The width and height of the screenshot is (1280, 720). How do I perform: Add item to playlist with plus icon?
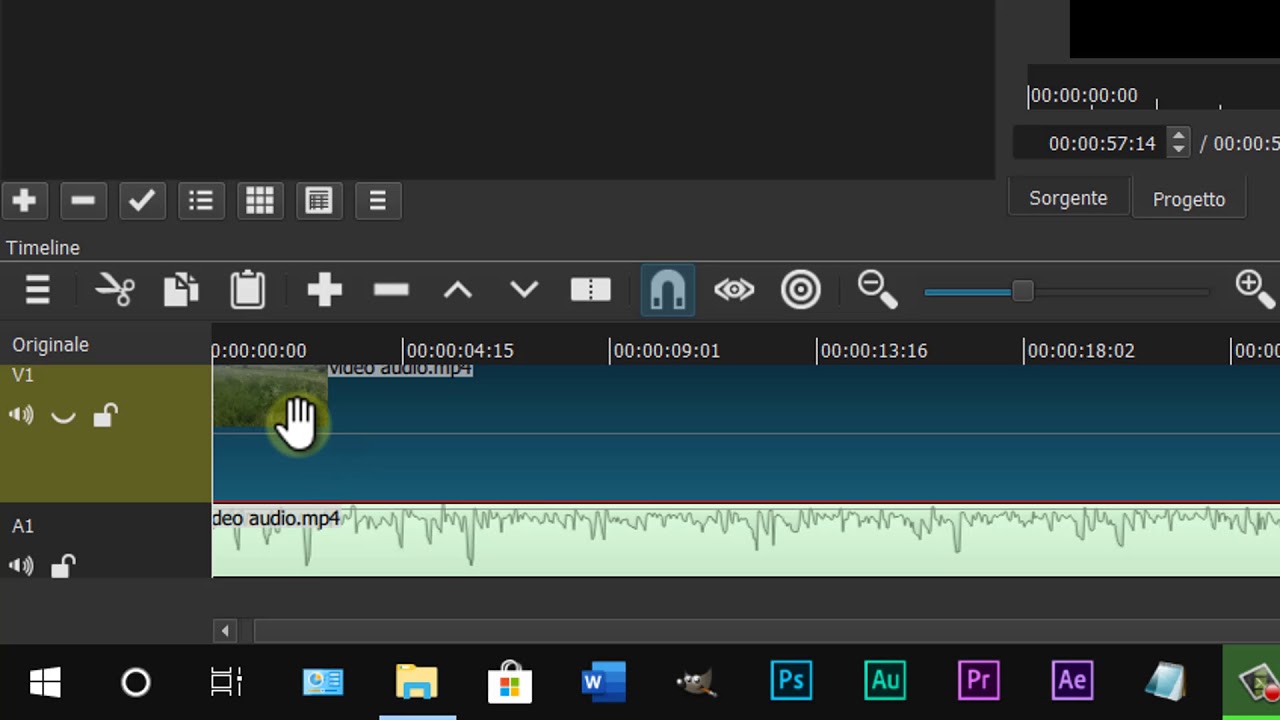(25, 201)
